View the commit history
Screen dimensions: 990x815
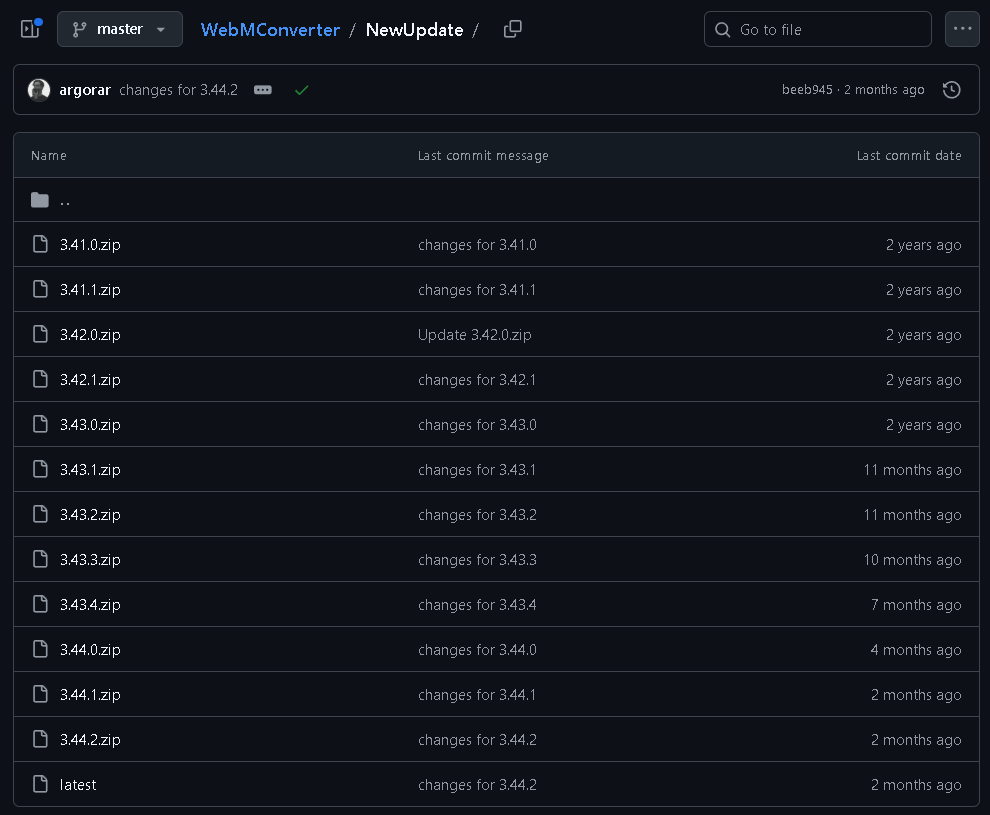pyautogui.click(x=951, y=90)
